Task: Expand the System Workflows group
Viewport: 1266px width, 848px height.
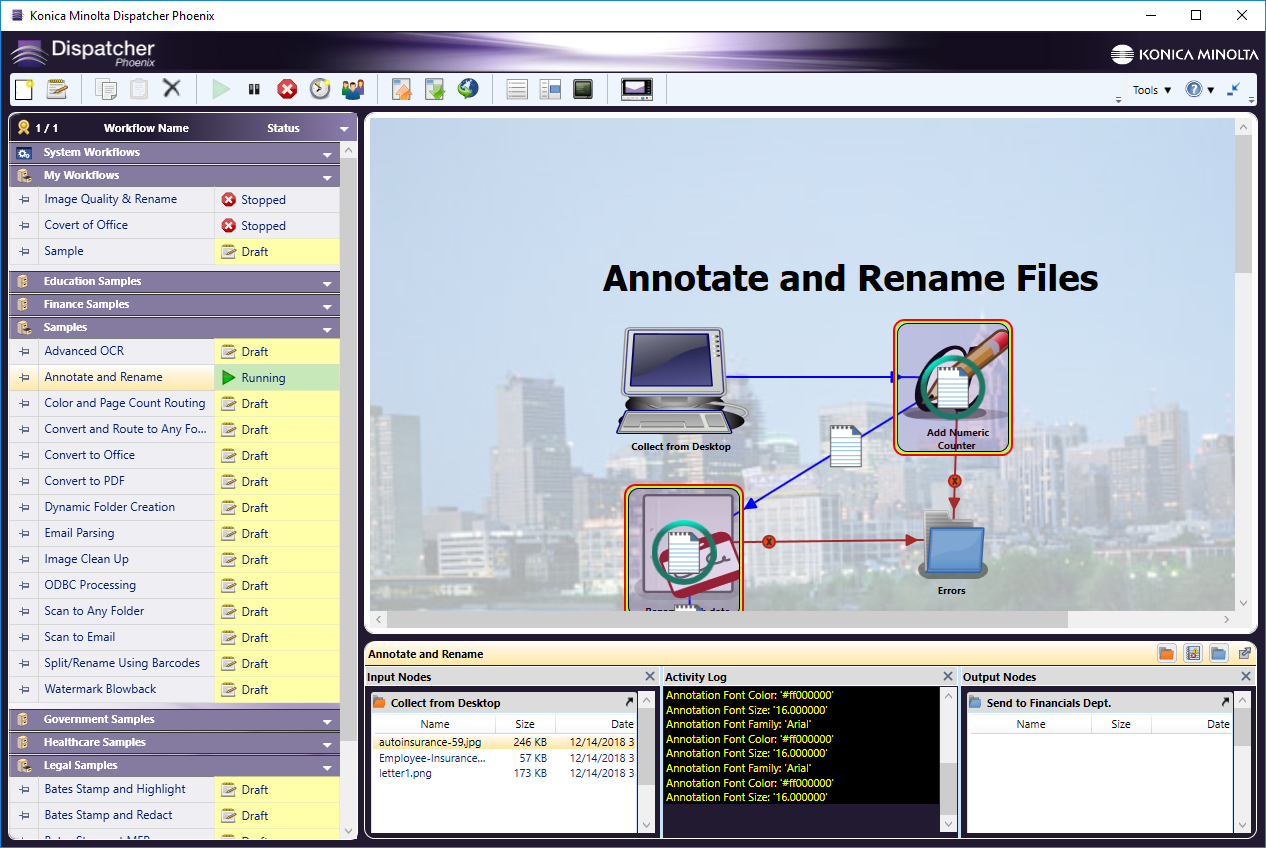Action: point(327,154)
